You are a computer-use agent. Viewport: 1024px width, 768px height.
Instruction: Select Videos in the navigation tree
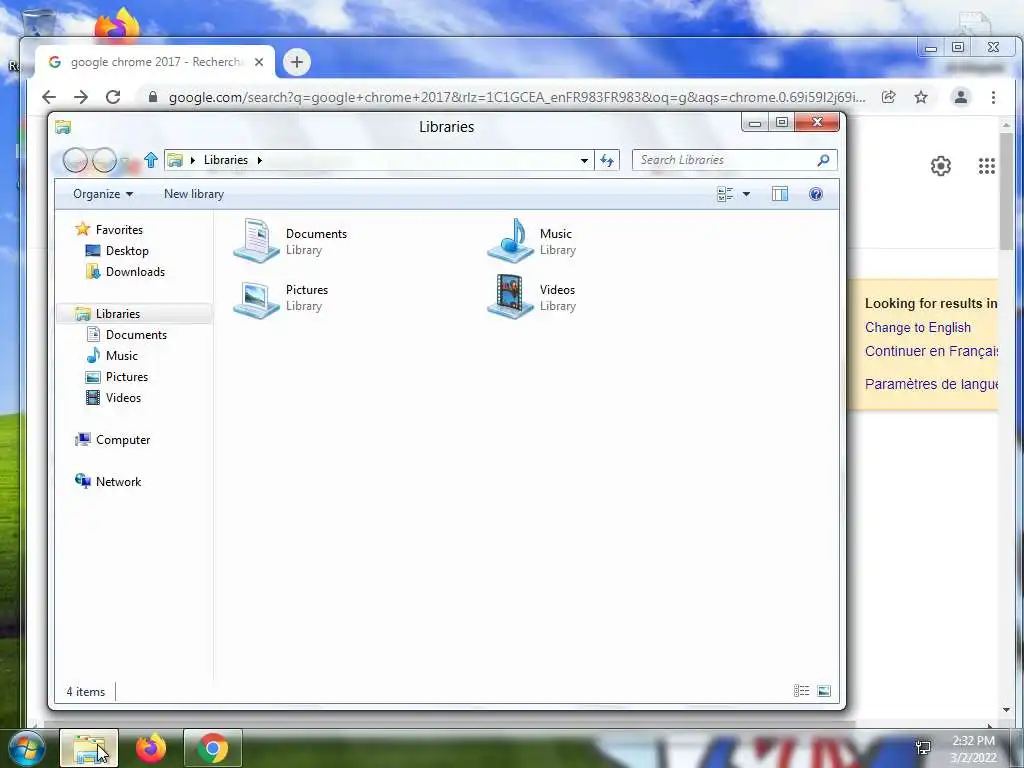[123, 398]
